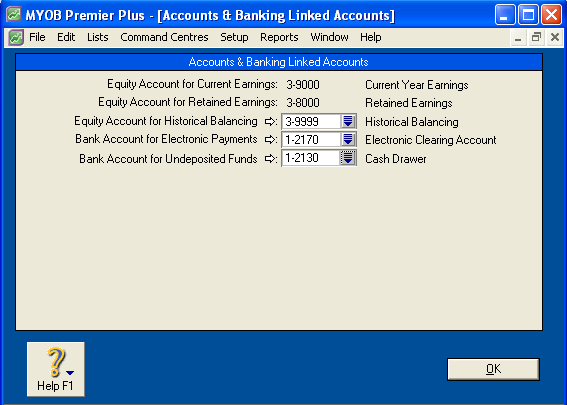
Task: Click the Help F1 question mark icon
Action: tap(55, 362)
